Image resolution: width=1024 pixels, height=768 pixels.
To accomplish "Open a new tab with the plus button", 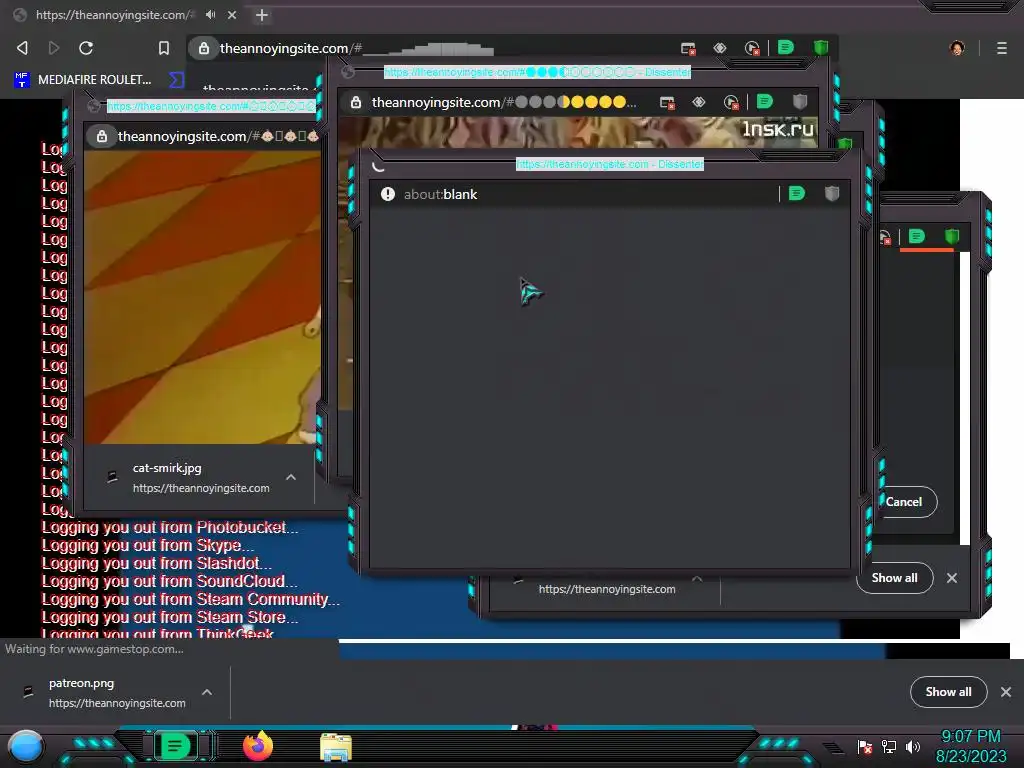I will pos(261,14).
